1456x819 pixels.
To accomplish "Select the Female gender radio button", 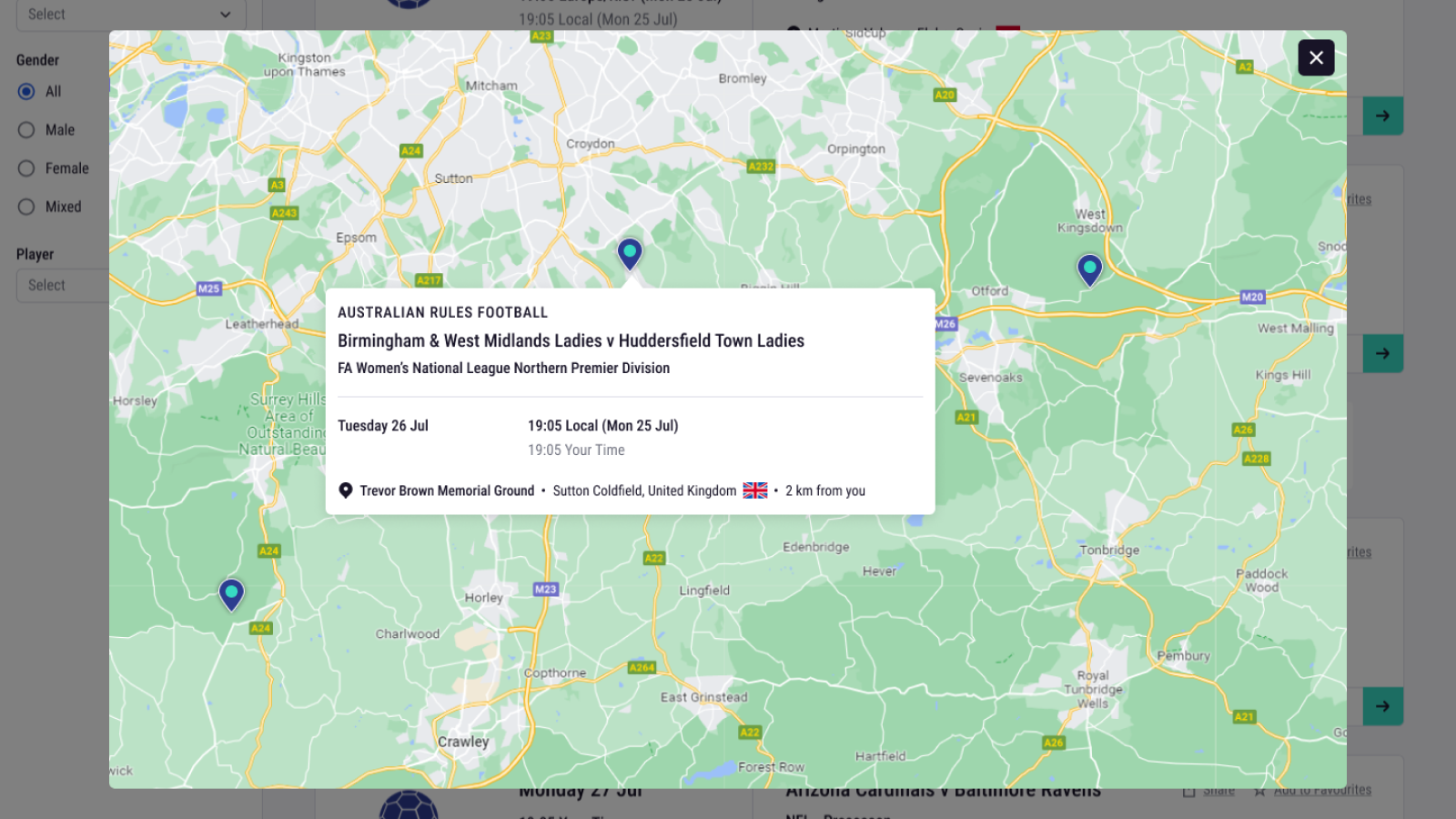I will 26,168.
